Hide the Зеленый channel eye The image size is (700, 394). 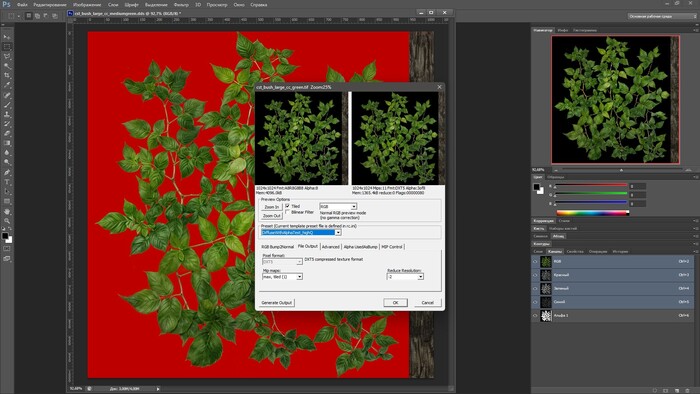click(x=535, y=289)
